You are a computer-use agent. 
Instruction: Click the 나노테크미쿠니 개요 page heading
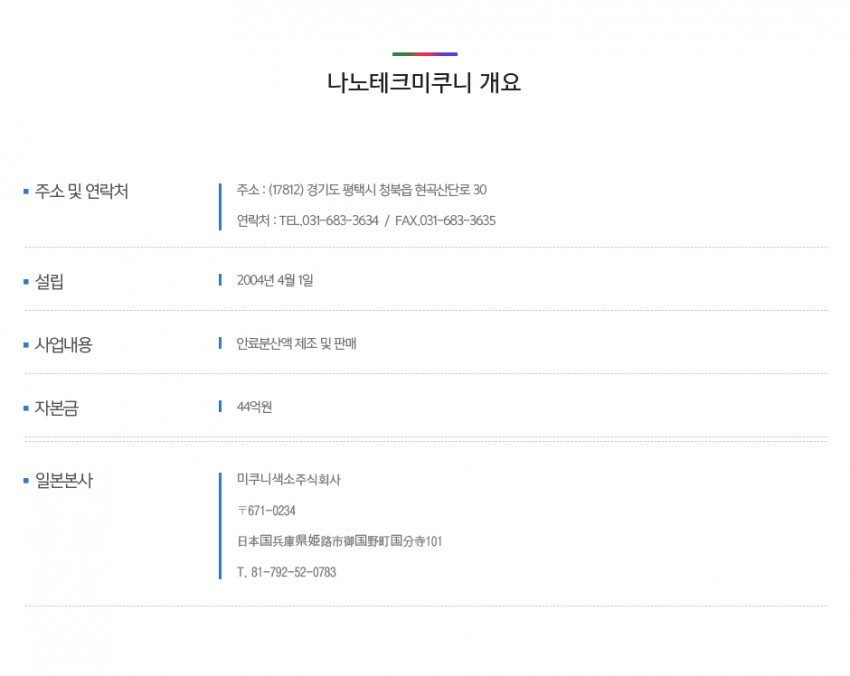[424, 82]
